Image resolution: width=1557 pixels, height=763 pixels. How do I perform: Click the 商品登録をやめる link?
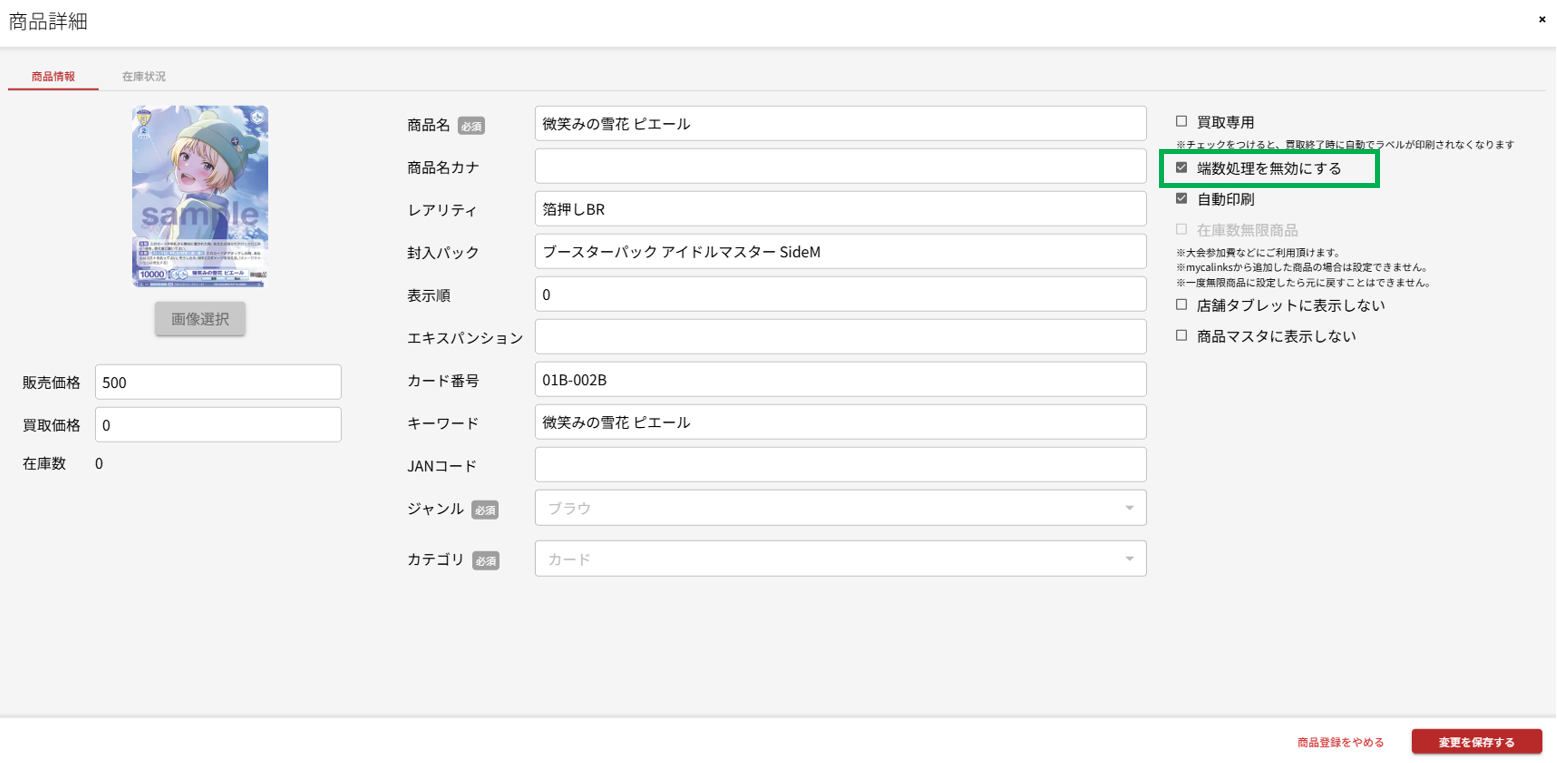[1340, 742]
